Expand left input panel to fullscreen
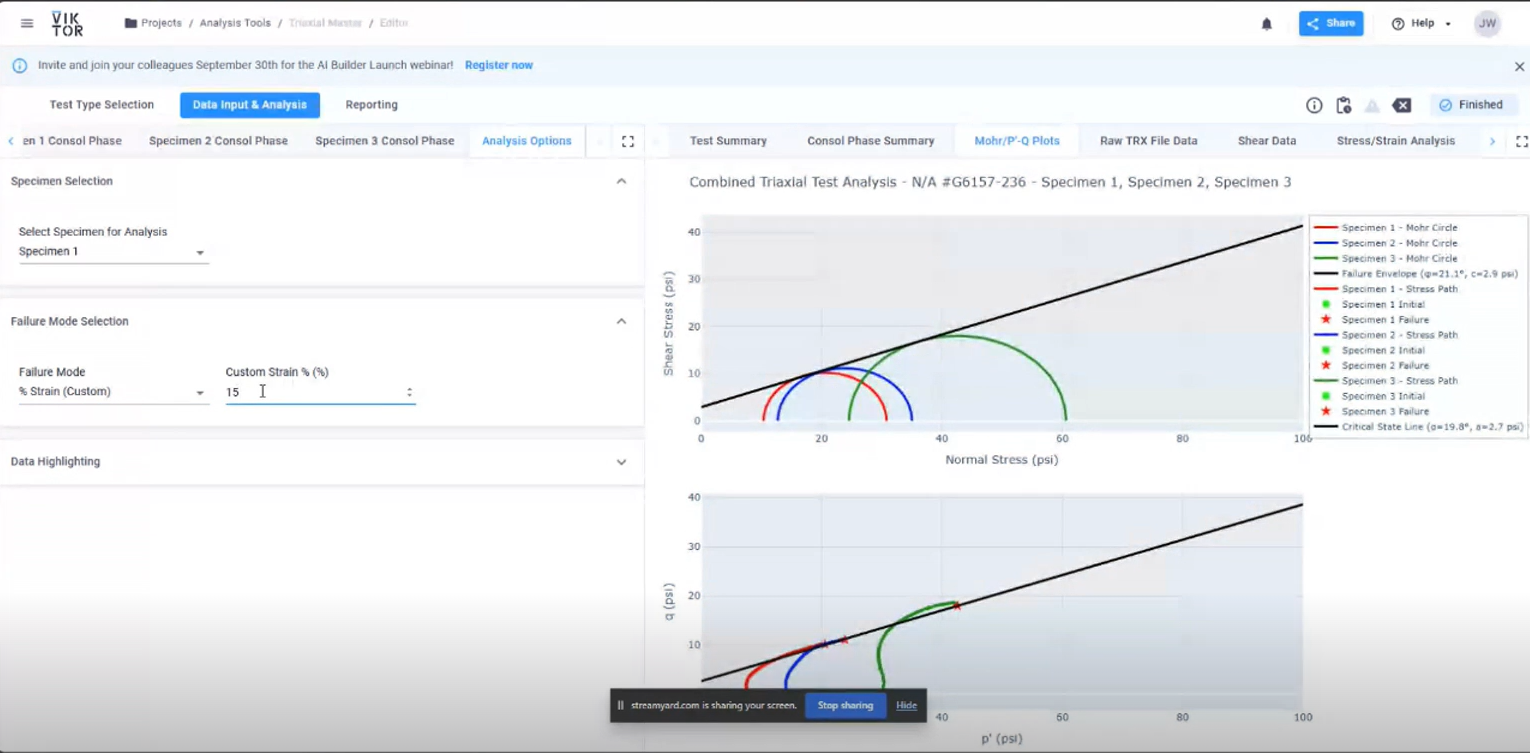The image size is (1530, 753). point(628,142)
